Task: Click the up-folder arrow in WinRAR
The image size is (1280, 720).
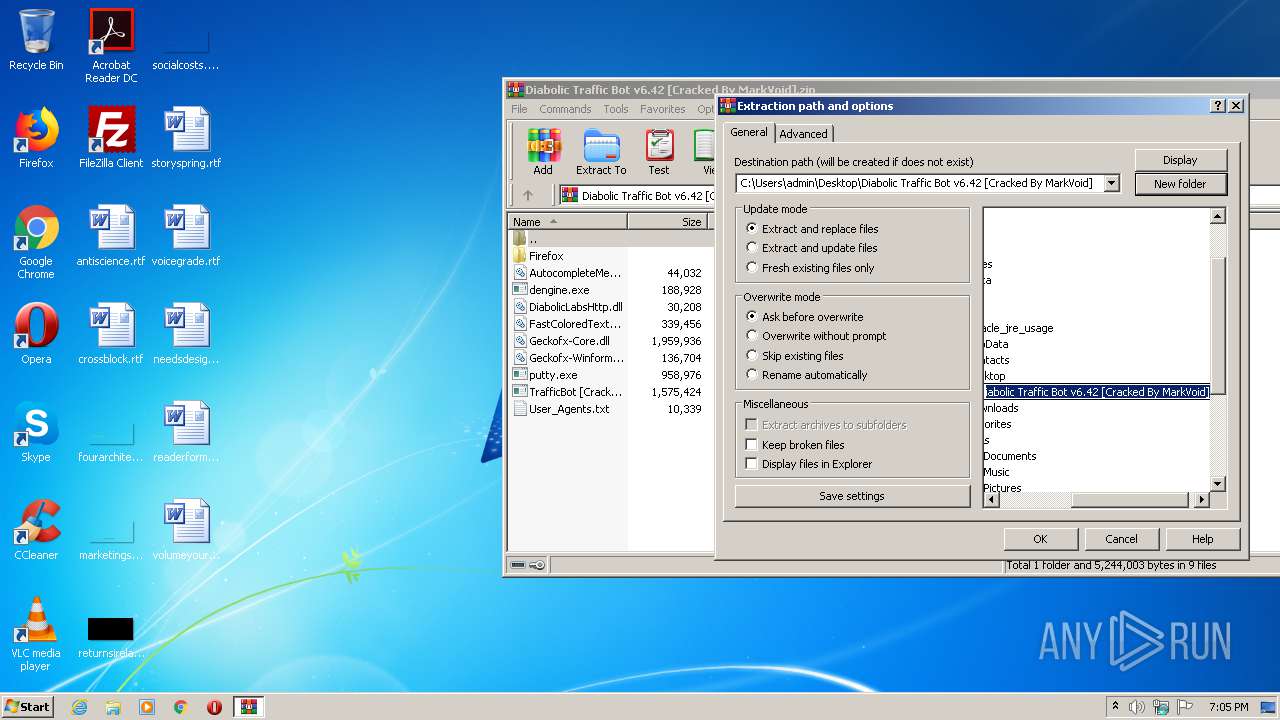Action: (x=528, y=195)
